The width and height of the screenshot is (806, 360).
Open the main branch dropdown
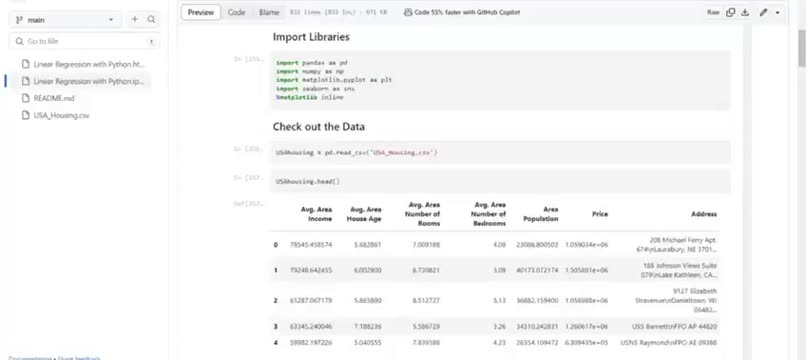[x=65, y=20]
